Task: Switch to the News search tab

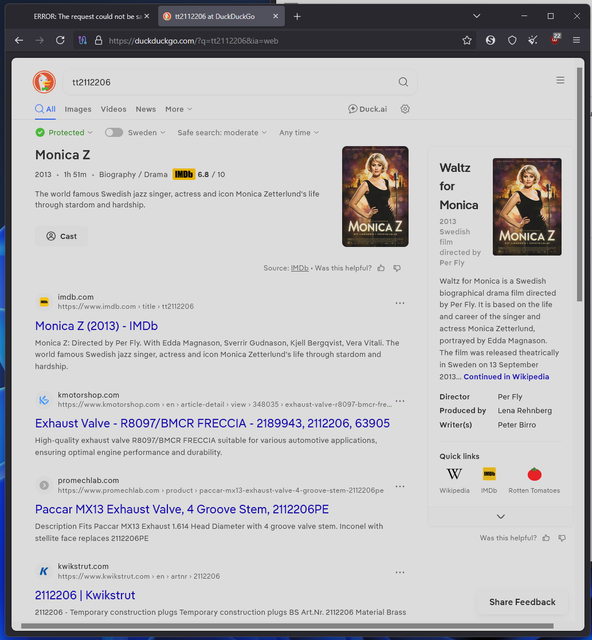Action: pyautogui.click(x=146, y=109)
